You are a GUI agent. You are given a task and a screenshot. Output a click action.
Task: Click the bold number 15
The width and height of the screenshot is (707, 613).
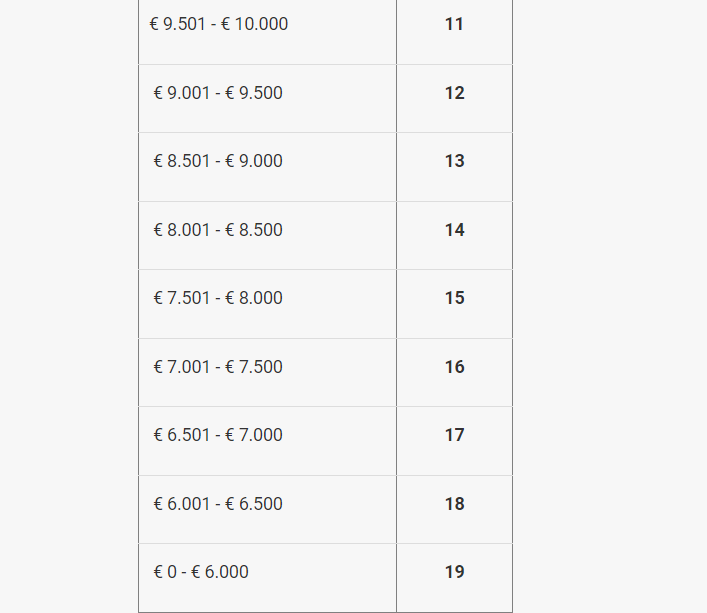454,298
